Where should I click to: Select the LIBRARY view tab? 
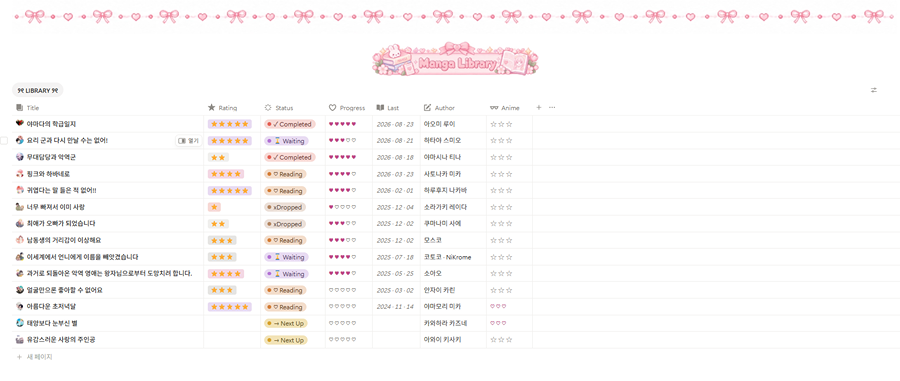coord(37,90)
